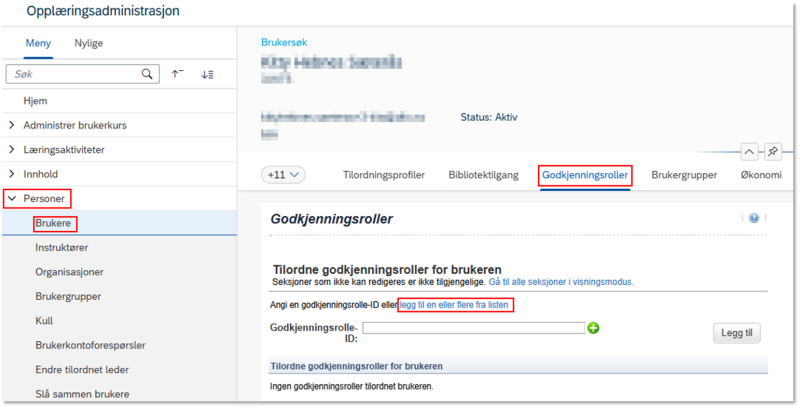The image size is (800, 408).
Task: Collapse the Personer menu section
Action: point(12,198)
